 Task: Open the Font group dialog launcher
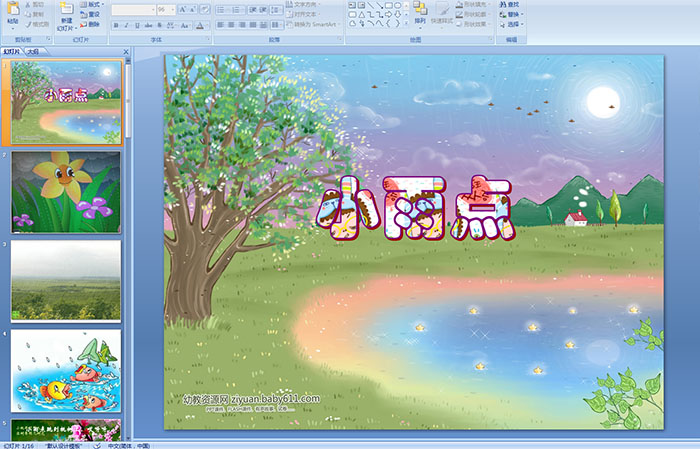pyautogui.click(x=208, y=39)
